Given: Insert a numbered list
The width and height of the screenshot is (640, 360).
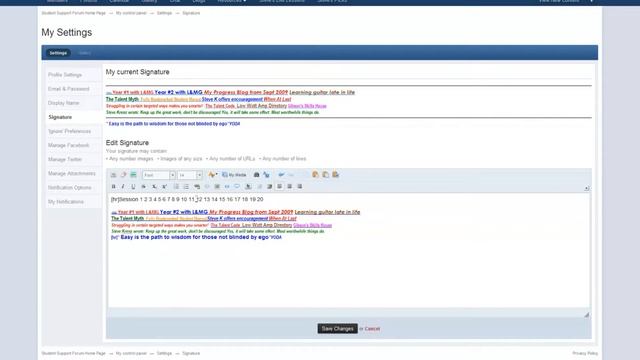Looking at the screenshot, I should 186,187.
